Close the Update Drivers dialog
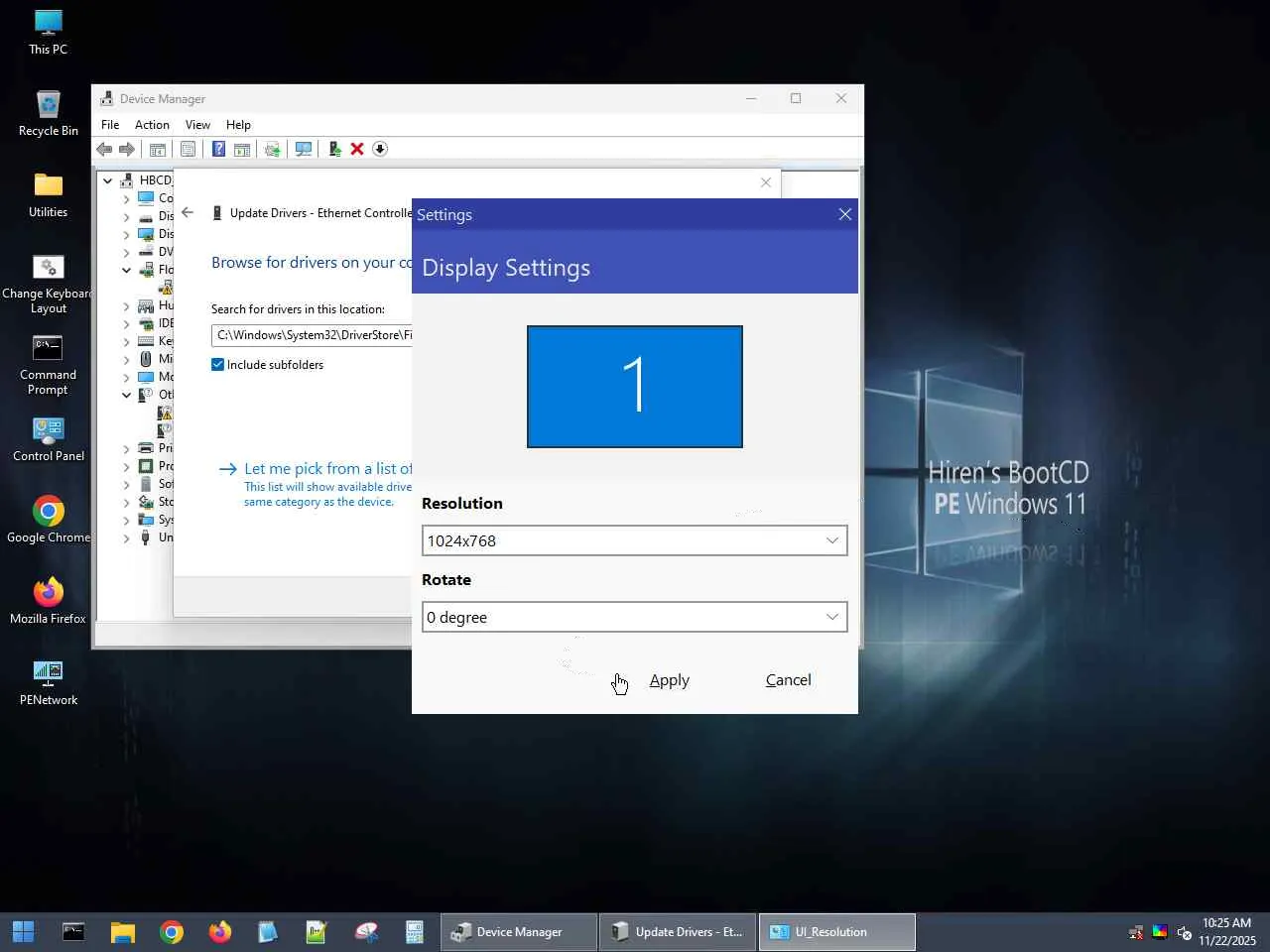The height and width of the screenshot is (952, 1270). (x=766, y=182)
